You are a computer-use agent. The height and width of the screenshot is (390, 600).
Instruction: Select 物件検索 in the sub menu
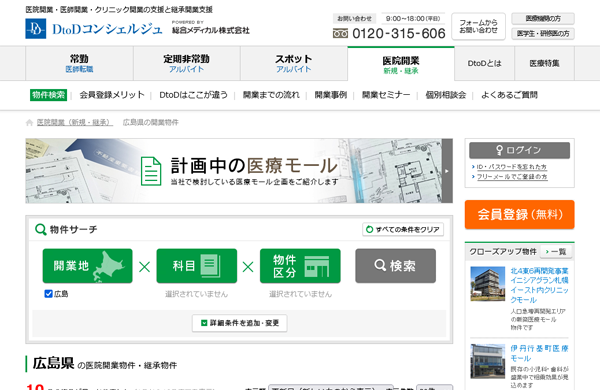click(x=49, y=95)
